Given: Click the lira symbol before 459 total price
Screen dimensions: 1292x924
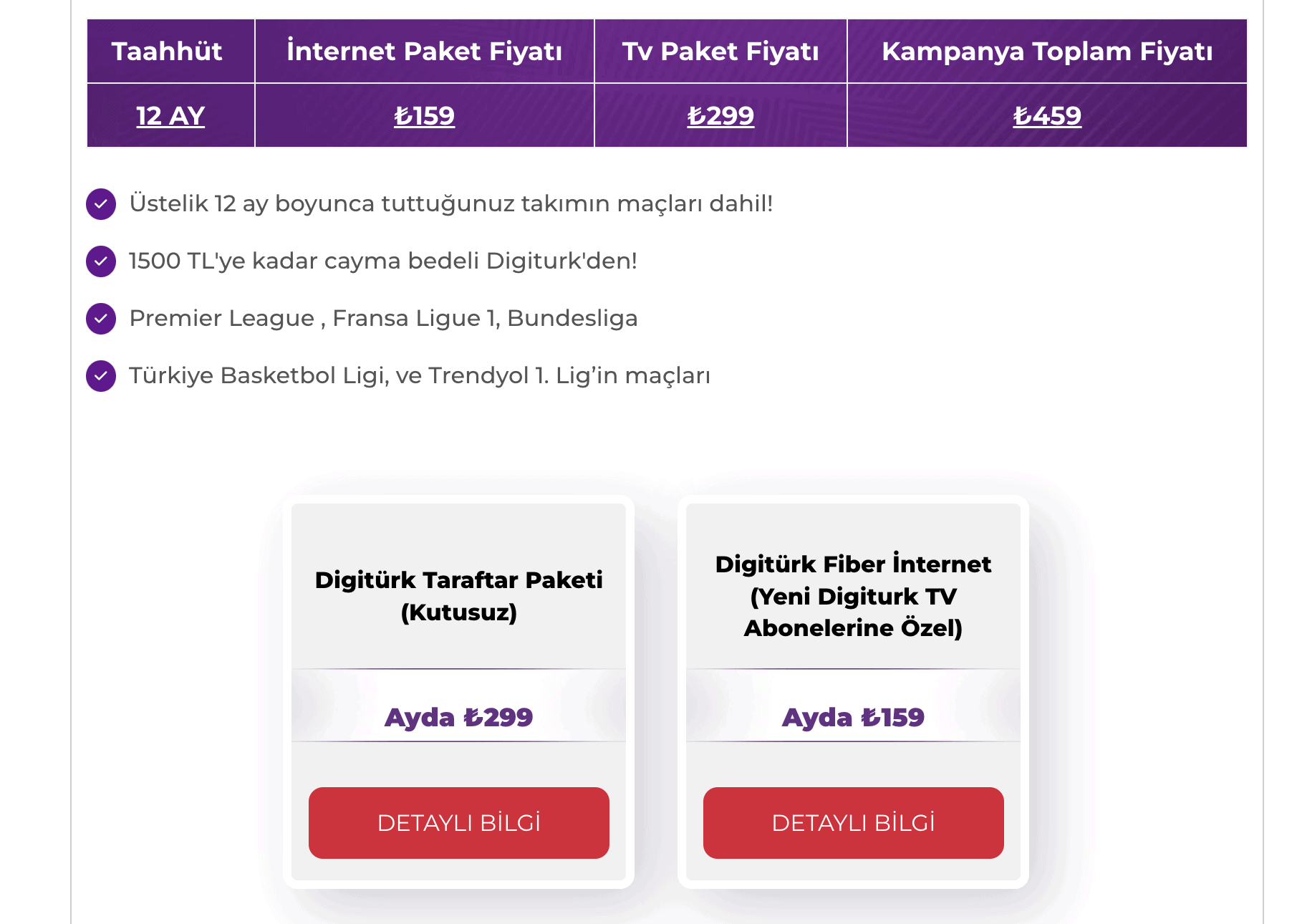Looking at the screenshot, I should (x=1024, y=115).
